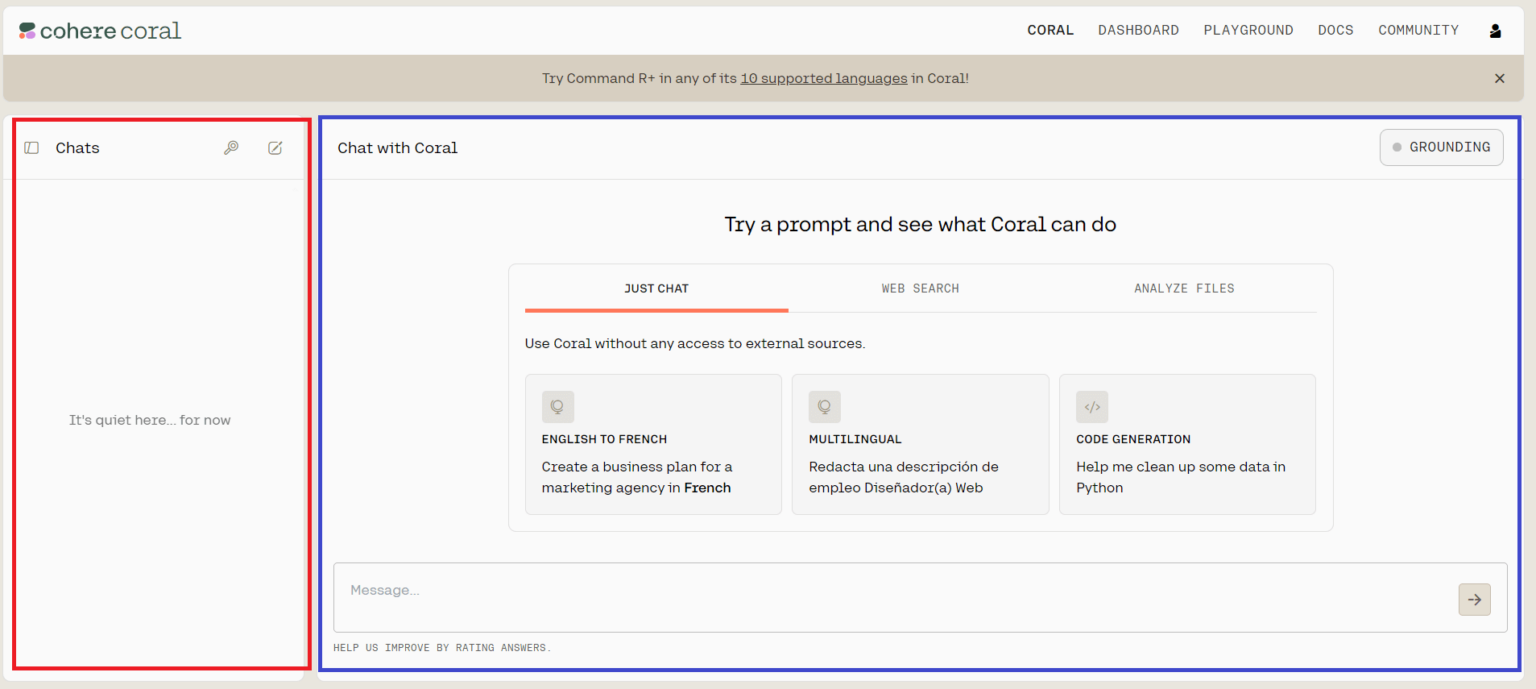
Task: Start a new chat with compose icon
Action: pyautogui.click(x=275, y=148)
